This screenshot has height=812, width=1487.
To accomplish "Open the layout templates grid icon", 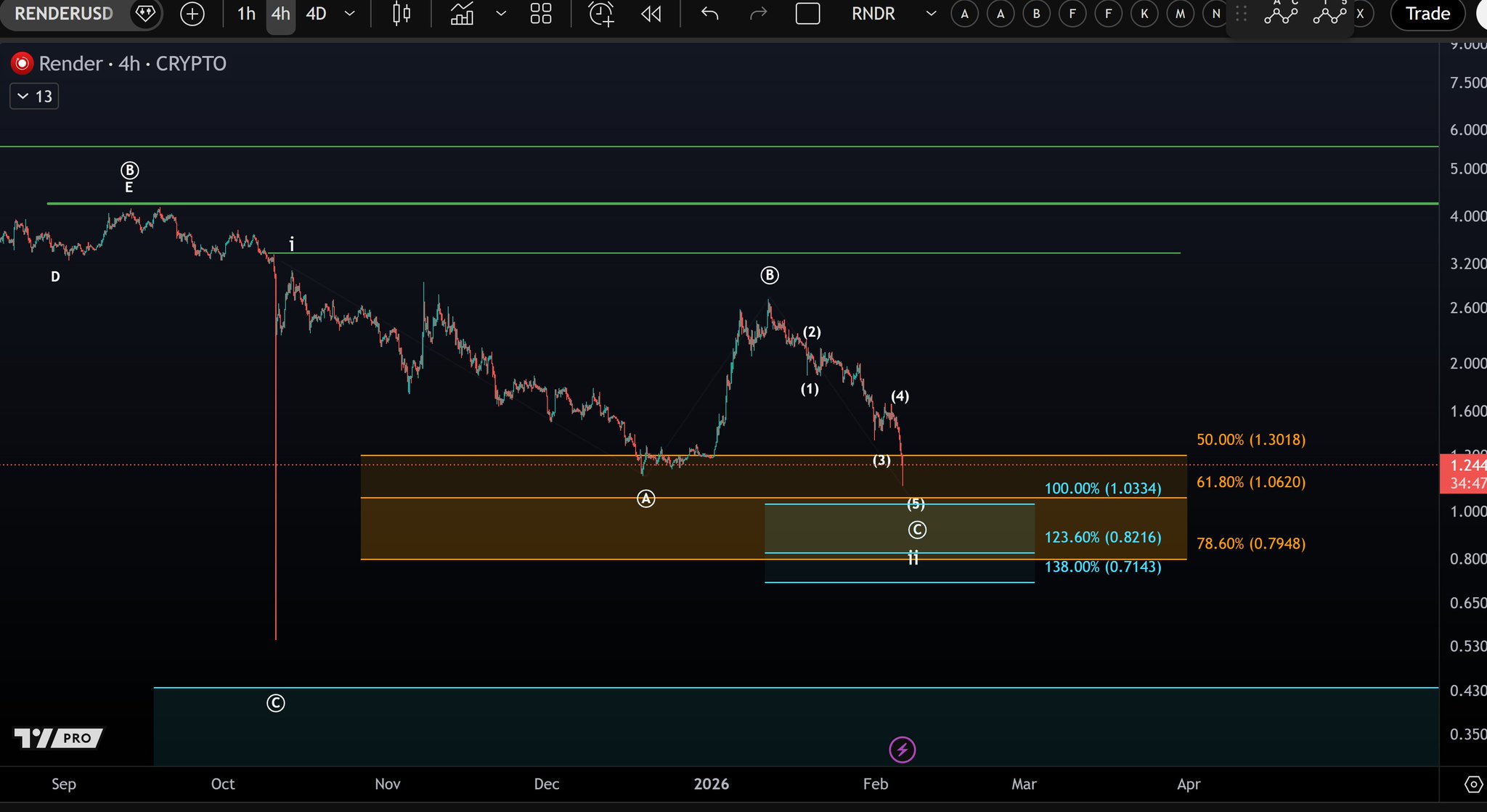I will tap(540, 14).
